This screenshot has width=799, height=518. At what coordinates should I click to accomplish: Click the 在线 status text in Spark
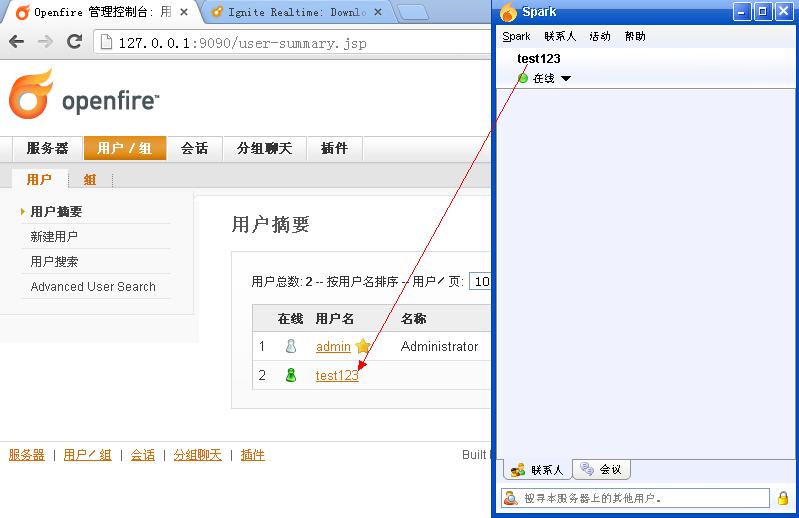[x=544, y=78]
